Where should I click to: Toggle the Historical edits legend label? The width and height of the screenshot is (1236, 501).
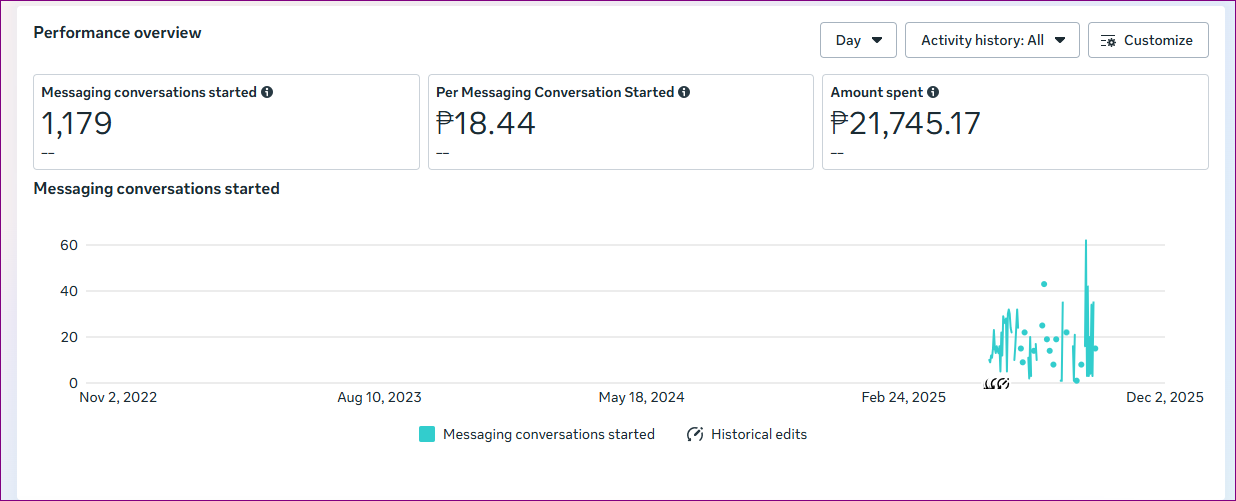pos(758,434)
